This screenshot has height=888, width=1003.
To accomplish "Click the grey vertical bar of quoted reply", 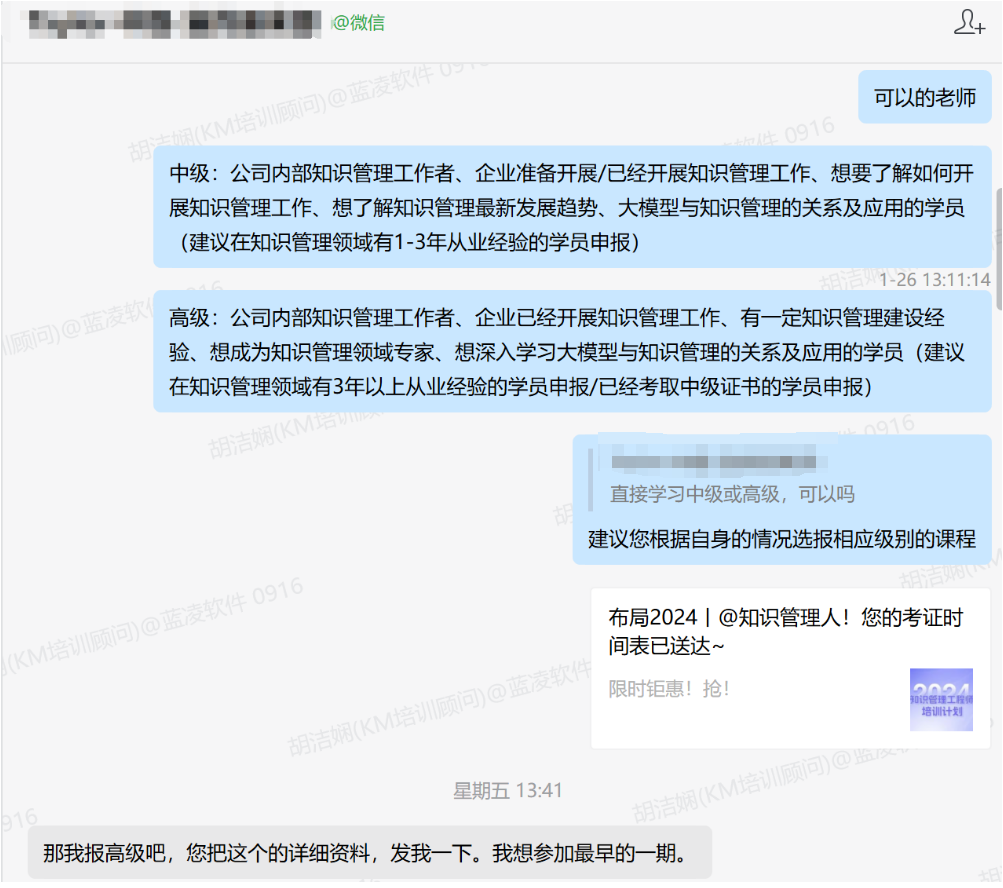I will [x=594, y=478].
